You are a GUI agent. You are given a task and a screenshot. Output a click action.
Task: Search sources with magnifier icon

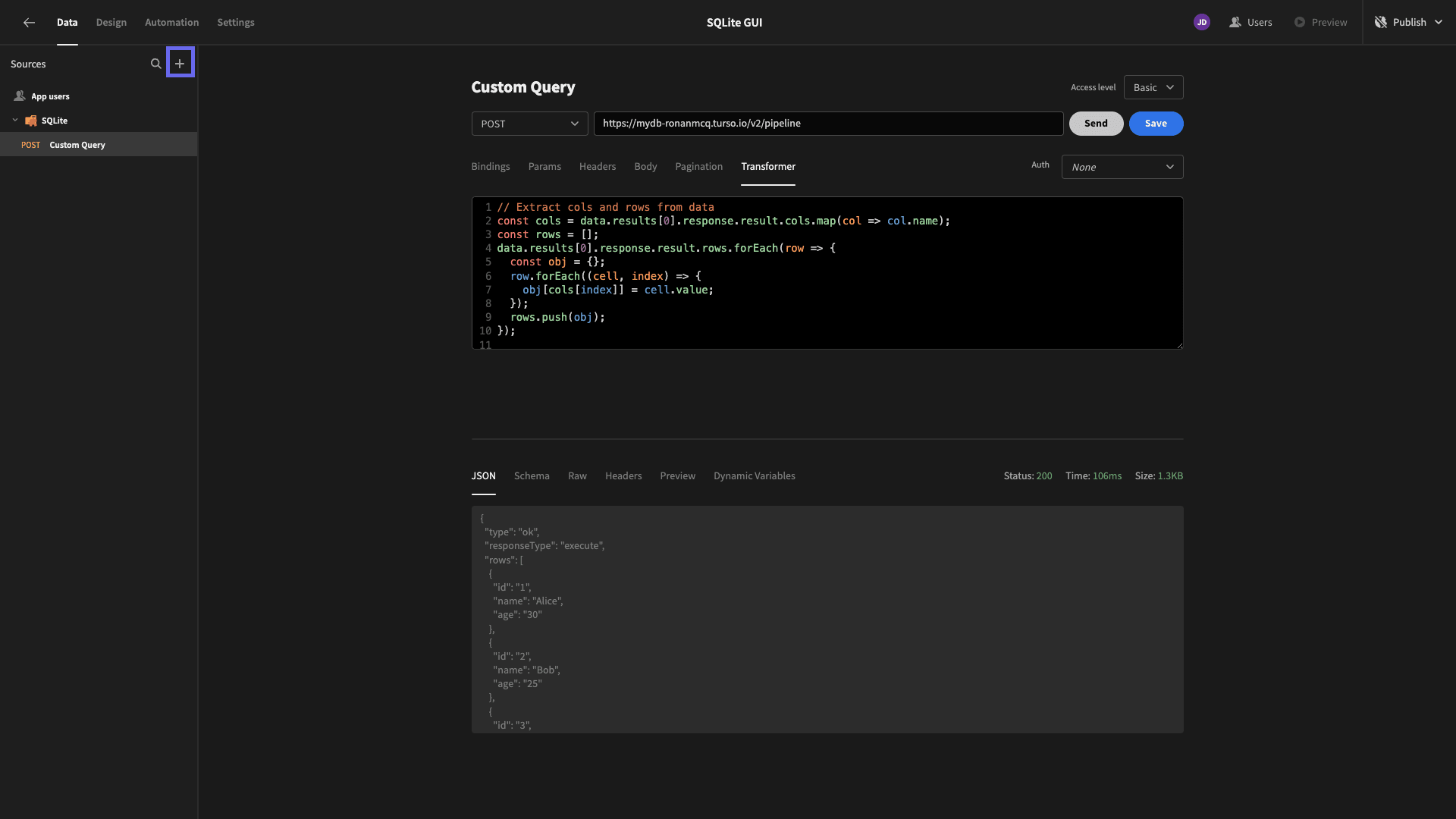tap(155, 64)
